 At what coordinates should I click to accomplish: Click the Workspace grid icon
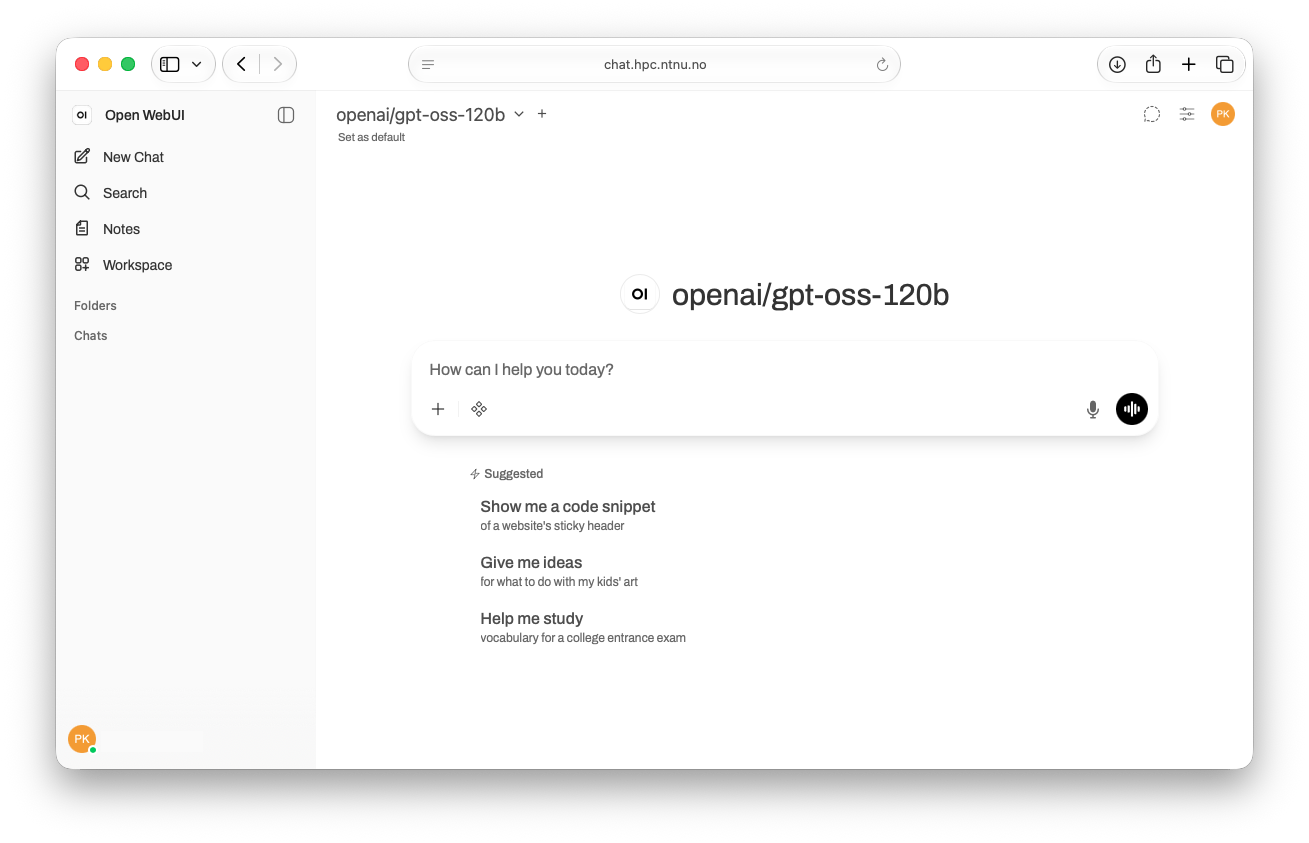click(x=82, y=264)
